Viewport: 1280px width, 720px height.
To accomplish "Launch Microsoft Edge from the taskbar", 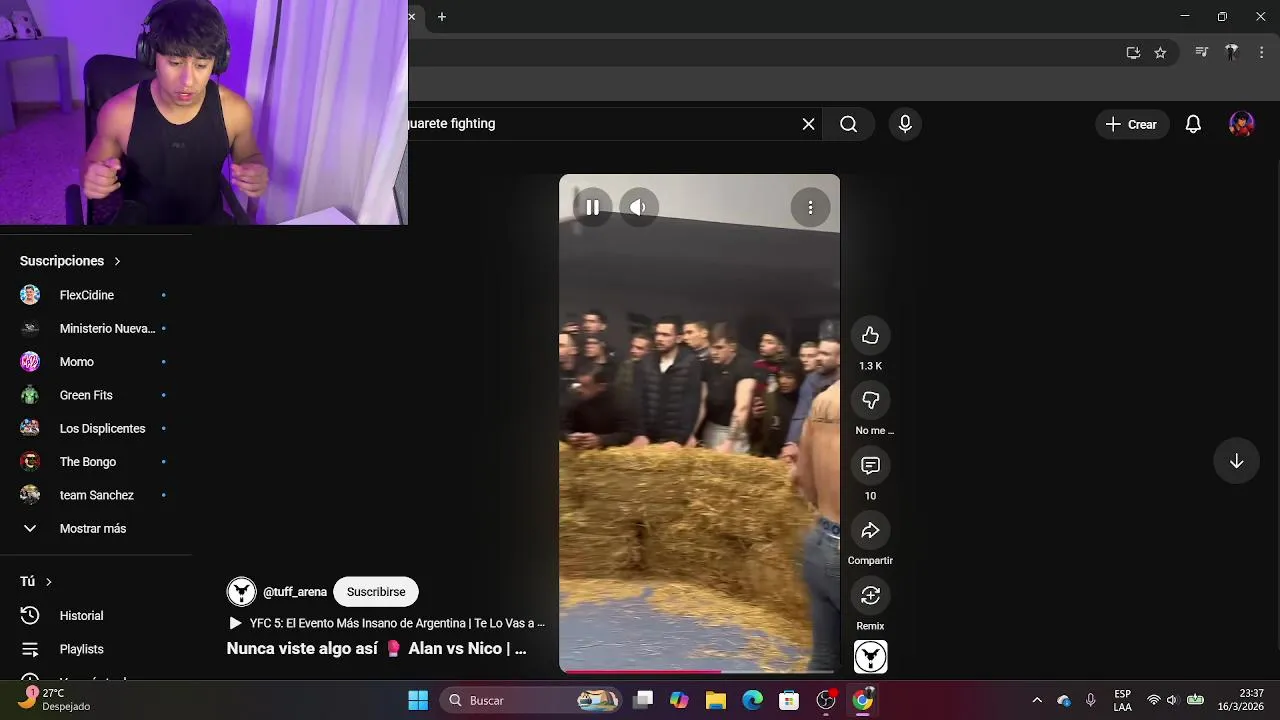I will pos(752,700).
